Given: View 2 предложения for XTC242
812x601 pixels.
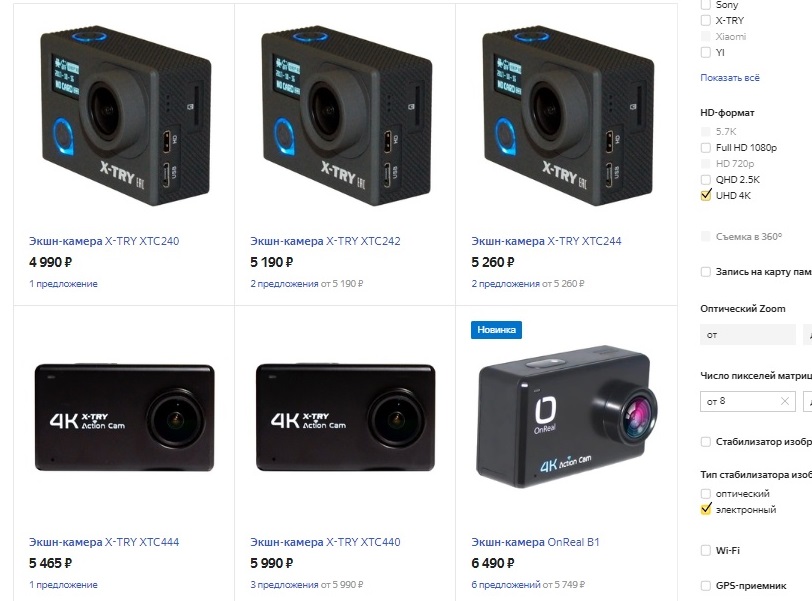Looking at the screenshot, I should point(284,284).
